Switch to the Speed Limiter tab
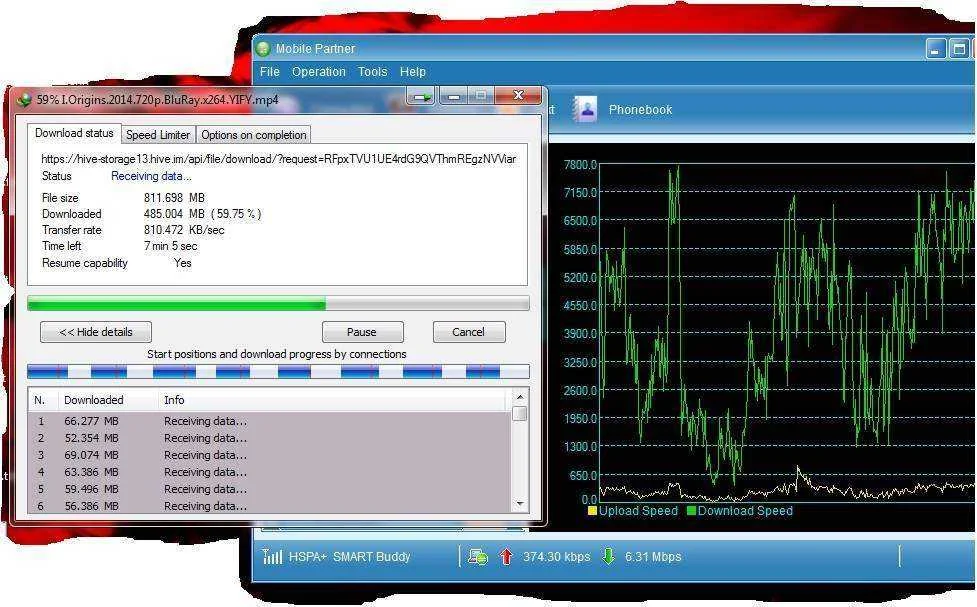The height and width of the screenshot is (607, 977). pos(158,135)
